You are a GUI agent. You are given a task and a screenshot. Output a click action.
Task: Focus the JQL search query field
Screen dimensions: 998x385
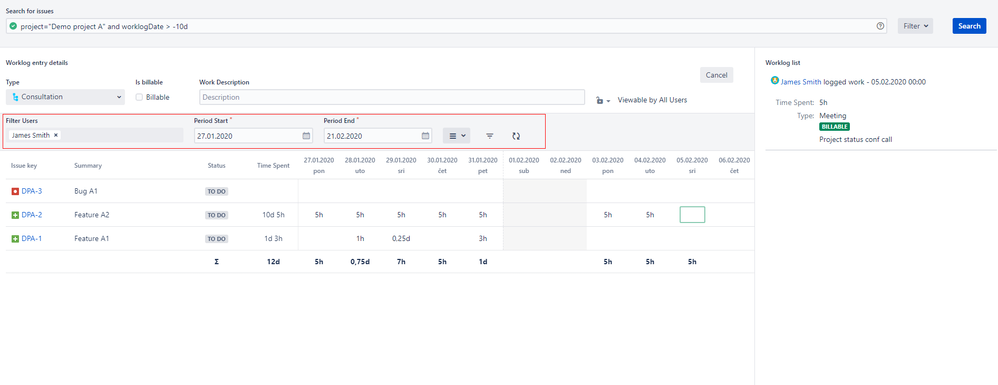click(446, 26)
